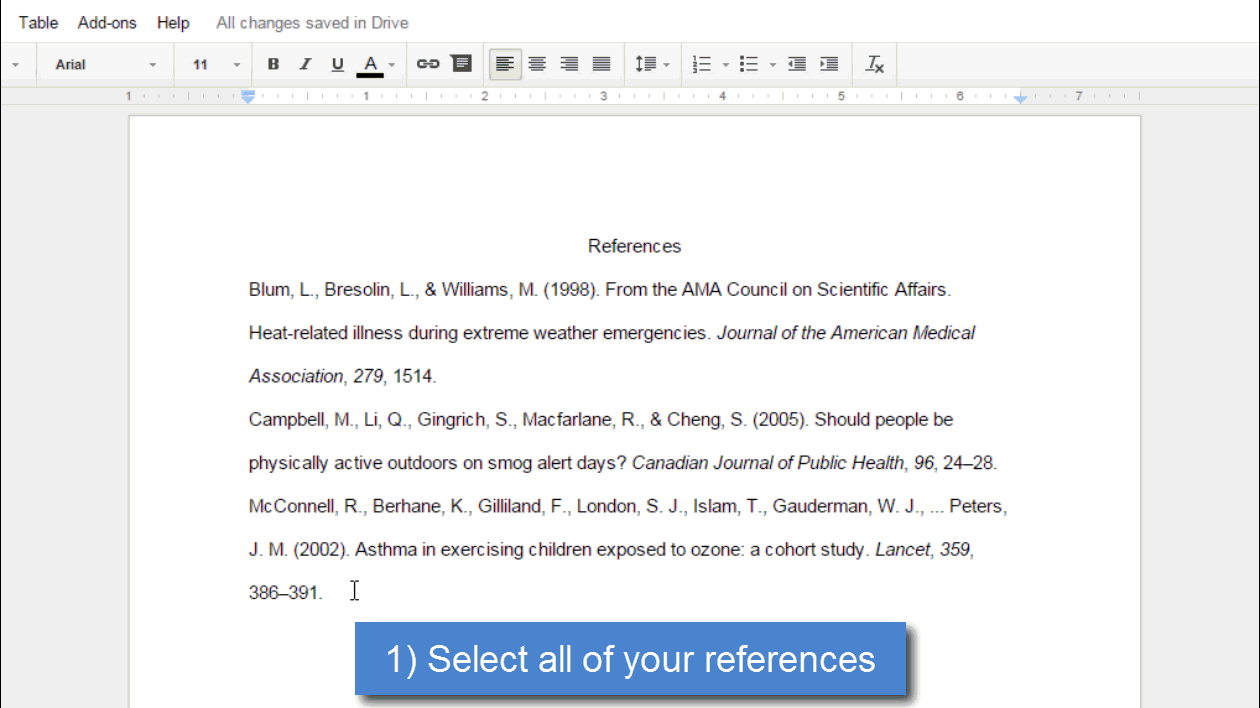Screen dimensions: 1260x708
Task: Increase the paragraph indent
Action: click(828, 63)
